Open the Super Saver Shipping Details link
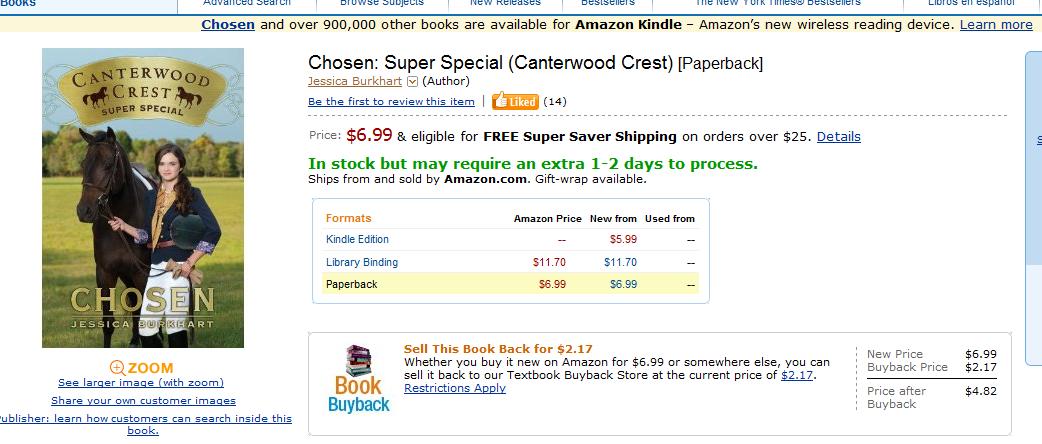 coord(838,136)
